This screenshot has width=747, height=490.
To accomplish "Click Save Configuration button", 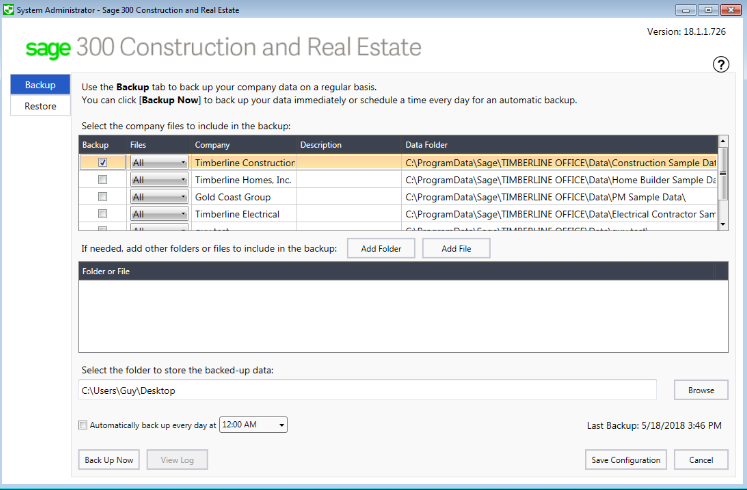I will pos(626,460).
